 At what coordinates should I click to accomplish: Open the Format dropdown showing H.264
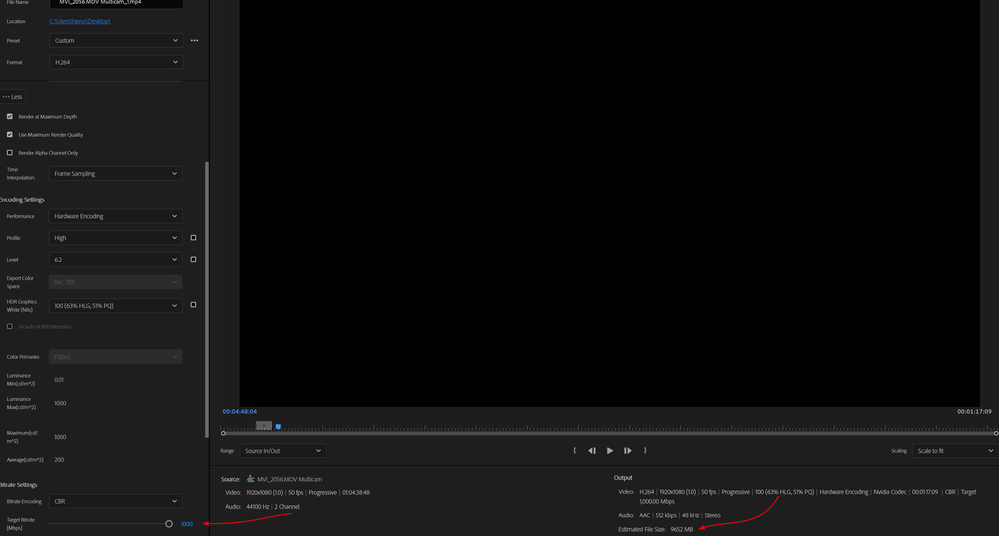(x=116, y=62)
